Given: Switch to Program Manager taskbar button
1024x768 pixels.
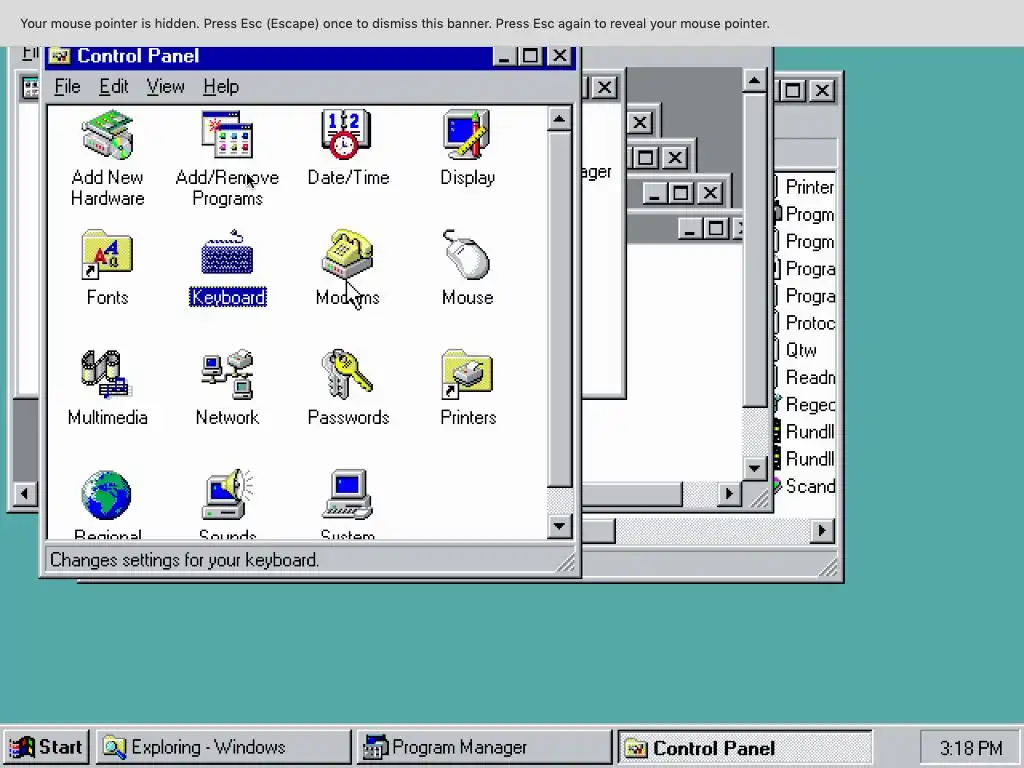Looking at the screenshot, I should (484, 747).
